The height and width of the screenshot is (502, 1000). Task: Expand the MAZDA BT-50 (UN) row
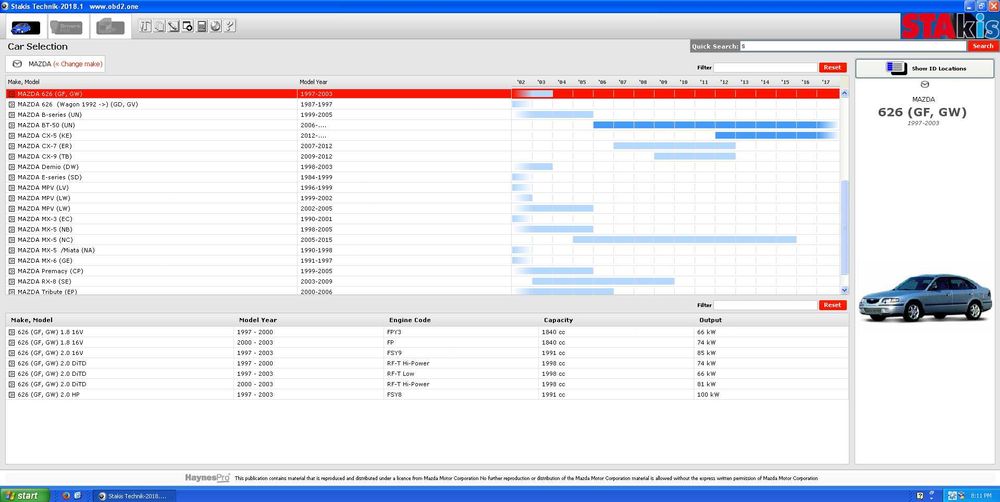(12, 125)
